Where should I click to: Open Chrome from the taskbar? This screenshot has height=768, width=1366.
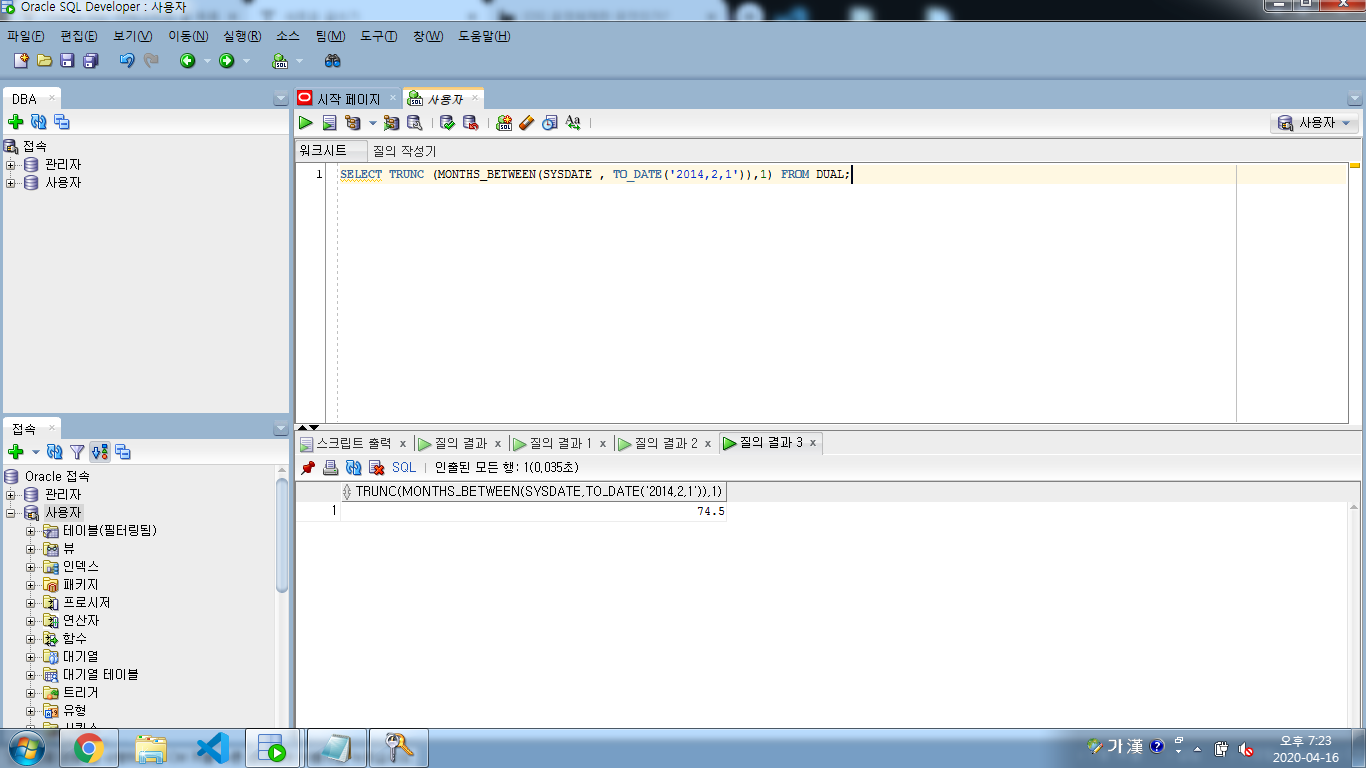(89, 747)
